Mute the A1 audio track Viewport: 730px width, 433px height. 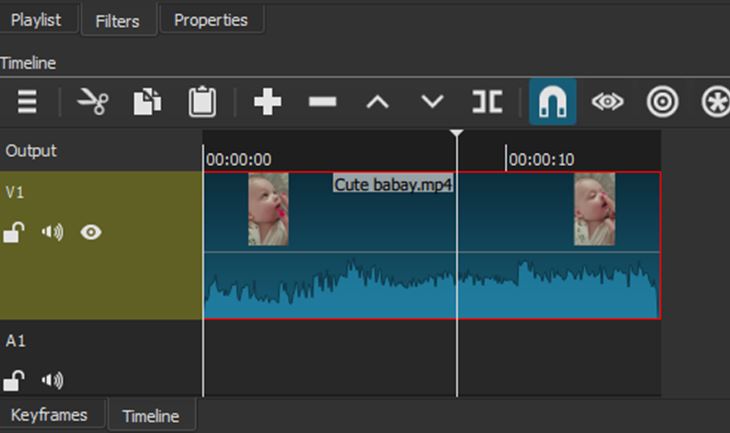click(52, 380)
